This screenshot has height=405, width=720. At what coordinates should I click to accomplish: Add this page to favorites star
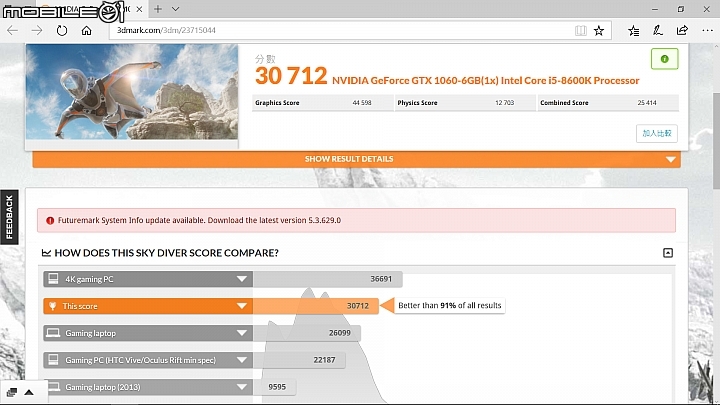(x=599, y=30)
